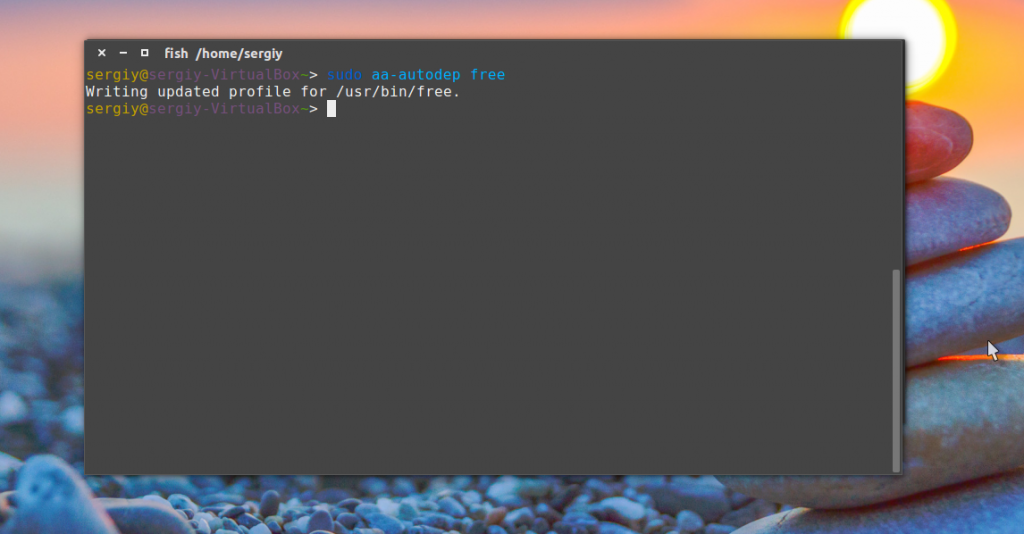Click the red stone on the desktop wallpaper
Viewport: 1024px width, 534px height.
(x=938, y=140)
